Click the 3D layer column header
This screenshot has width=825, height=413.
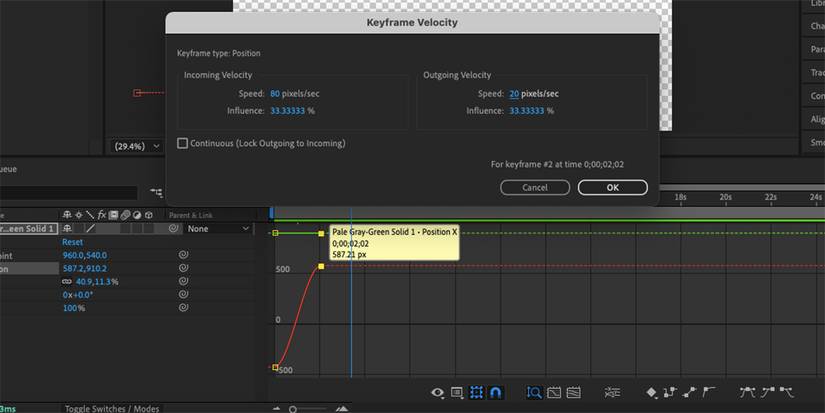click(x=148, y=215)
